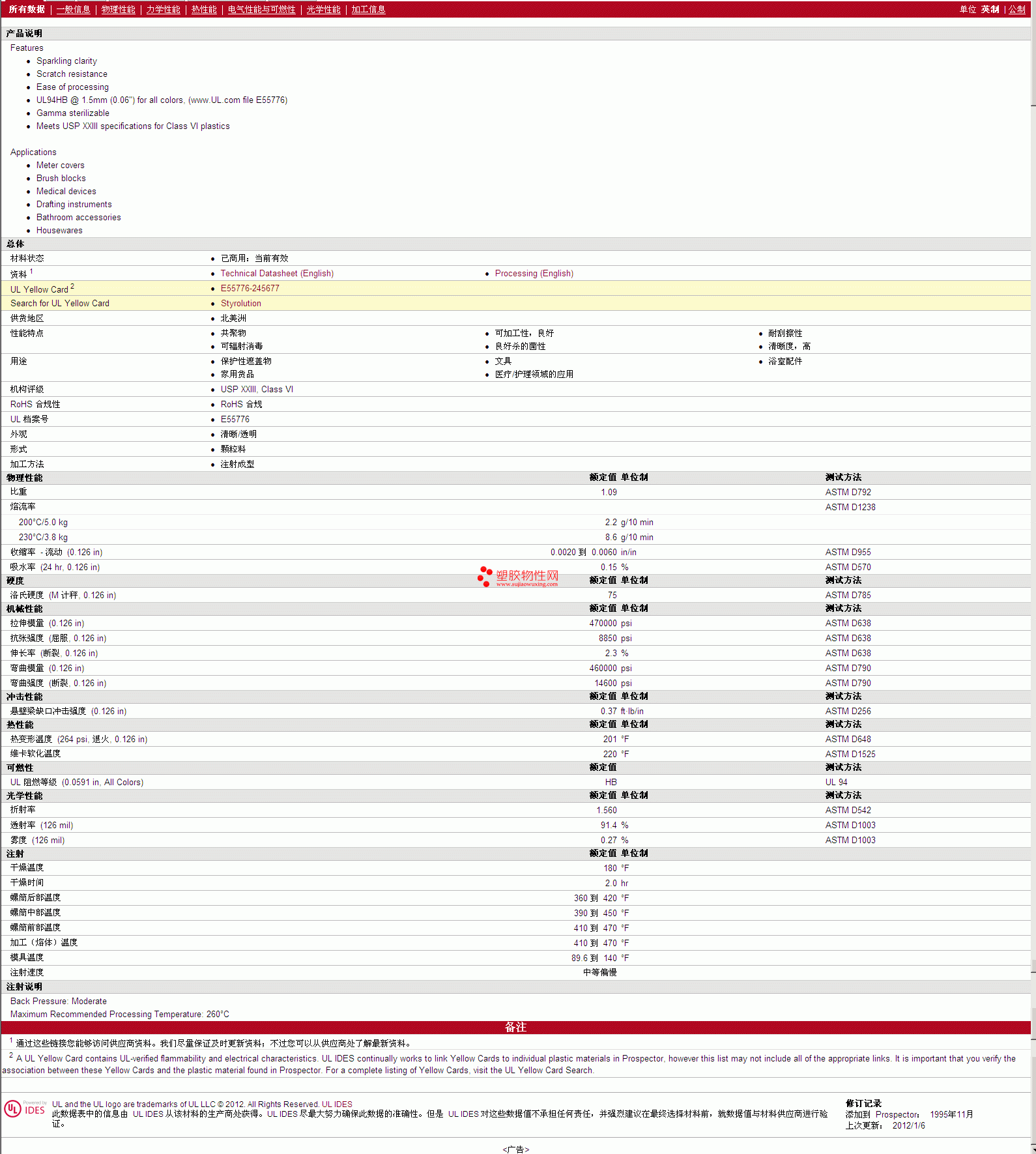Switch to 光学性能 tab
The width and height of the screenshot is (1036, 1154).
coord(323,9)
